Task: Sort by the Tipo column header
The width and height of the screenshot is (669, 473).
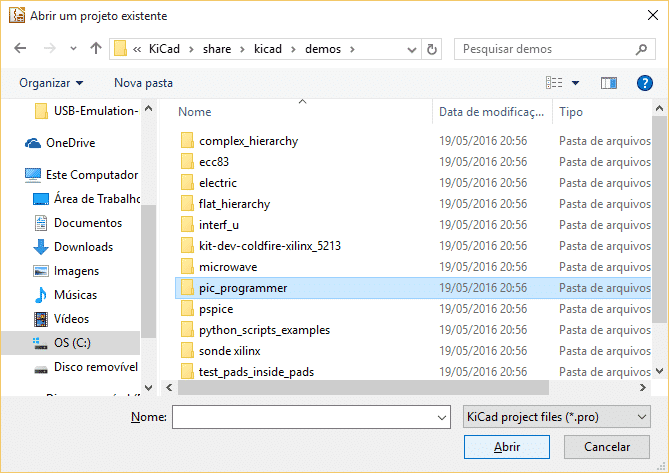Action: [x=571, y=112]
